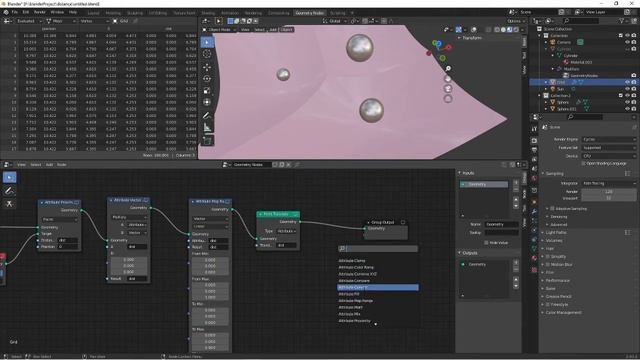Select the Annotate tool in the 3D viewport
640x360 pixels.
click(207, 116)
